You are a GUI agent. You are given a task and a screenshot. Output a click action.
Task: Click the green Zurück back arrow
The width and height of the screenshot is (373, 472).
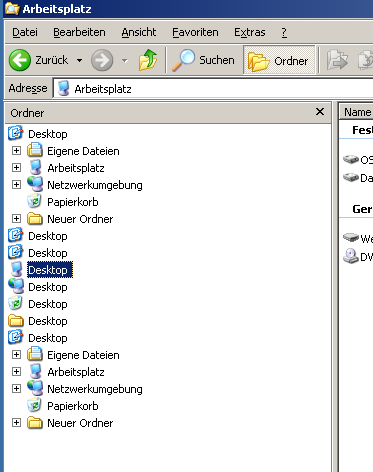tap(20, 60)
